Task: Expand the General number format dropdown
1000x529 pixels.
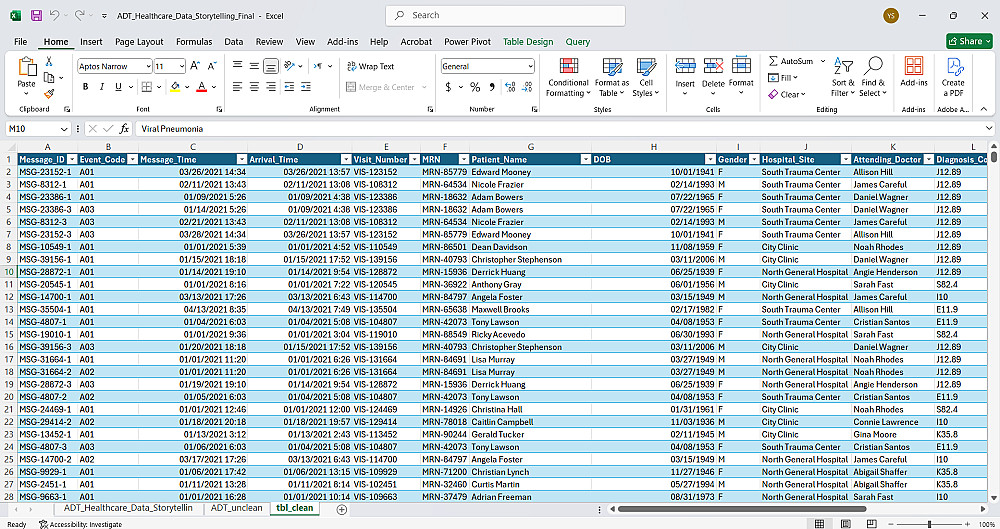Action: [x=530, y=66]
